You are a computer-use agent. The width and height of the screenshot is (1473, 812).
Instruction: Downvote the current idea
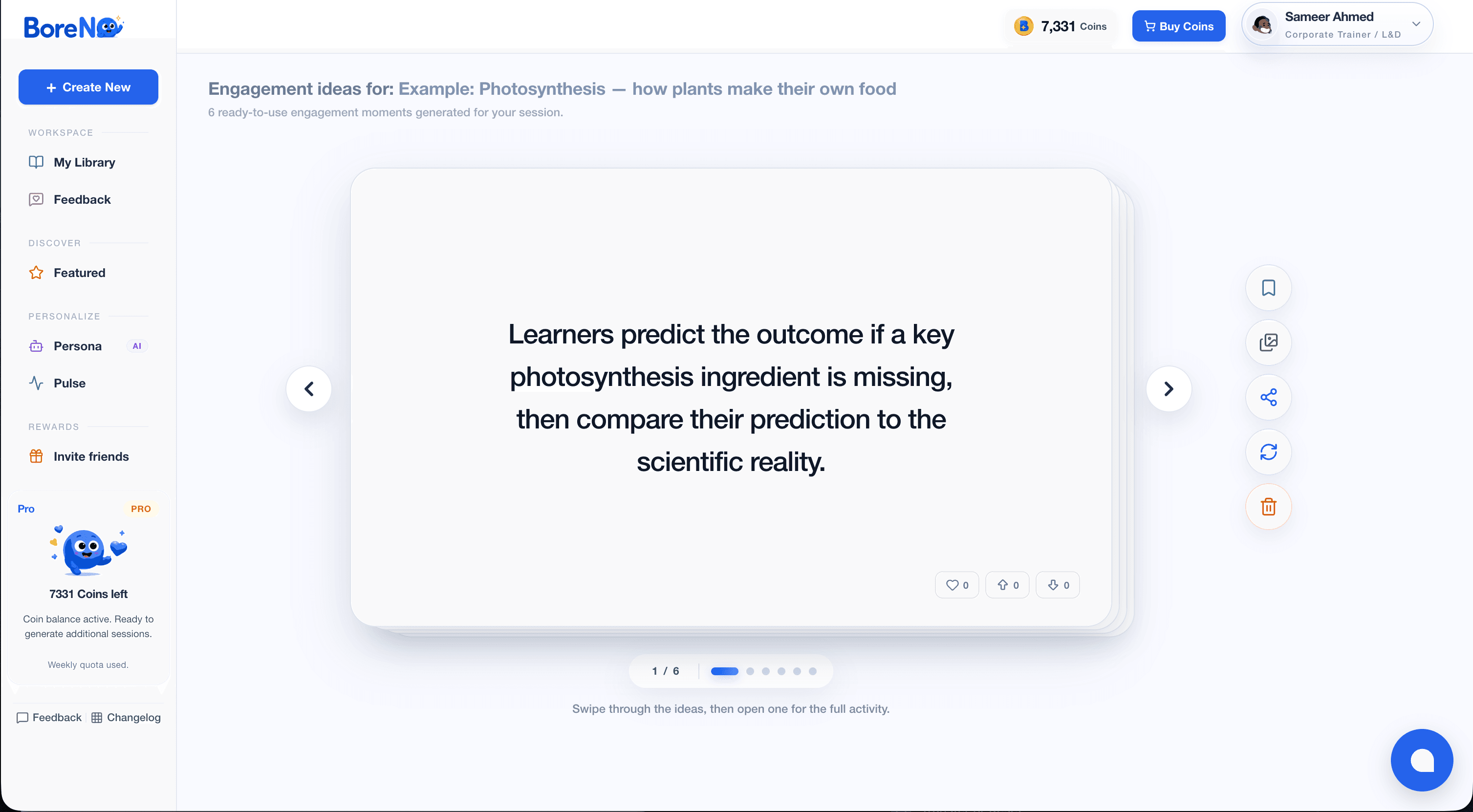pyautogui.click(x=1058, y=585)
